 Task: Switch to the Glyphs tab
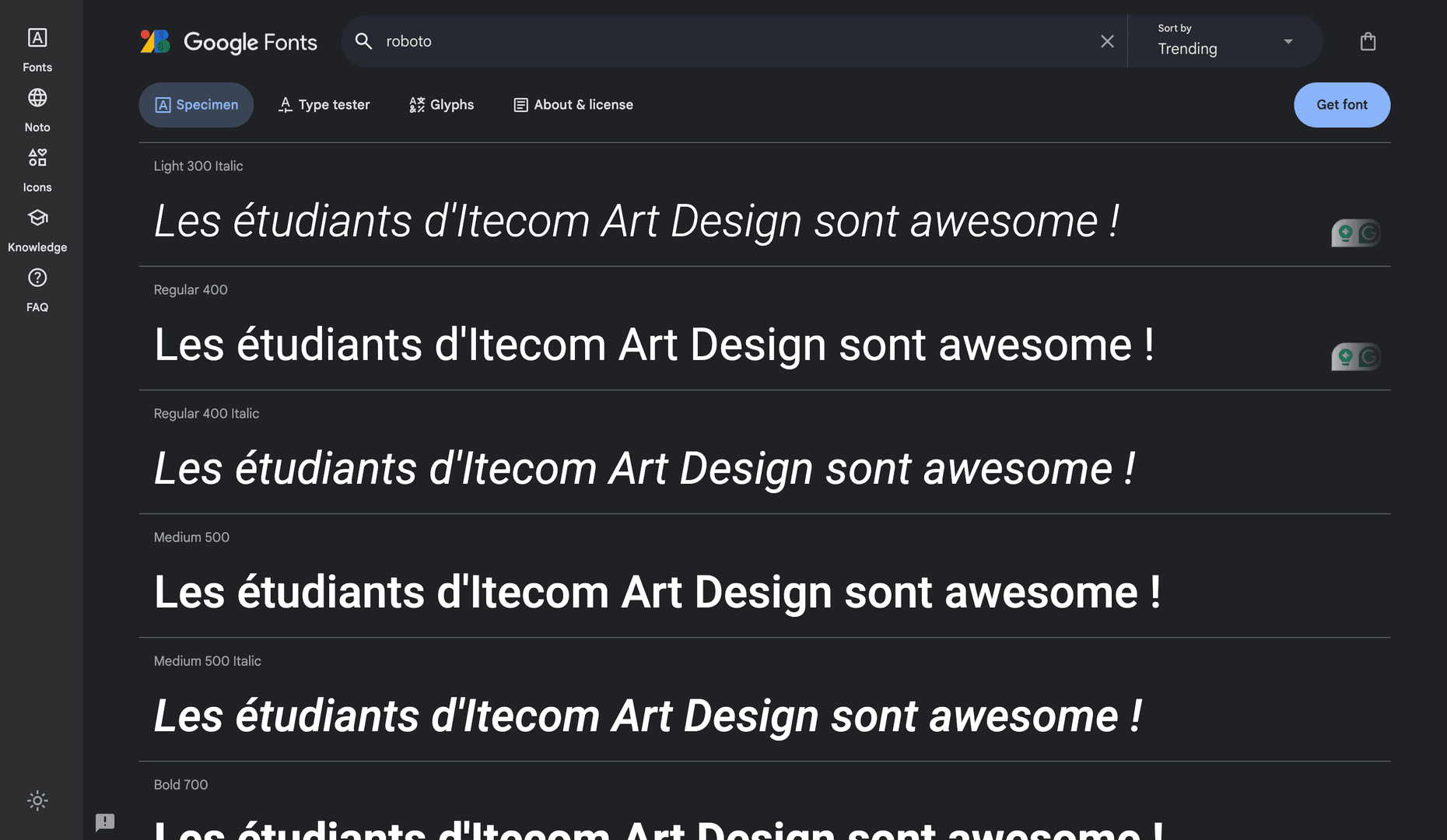pyautogui.click(x=441, y=105)
